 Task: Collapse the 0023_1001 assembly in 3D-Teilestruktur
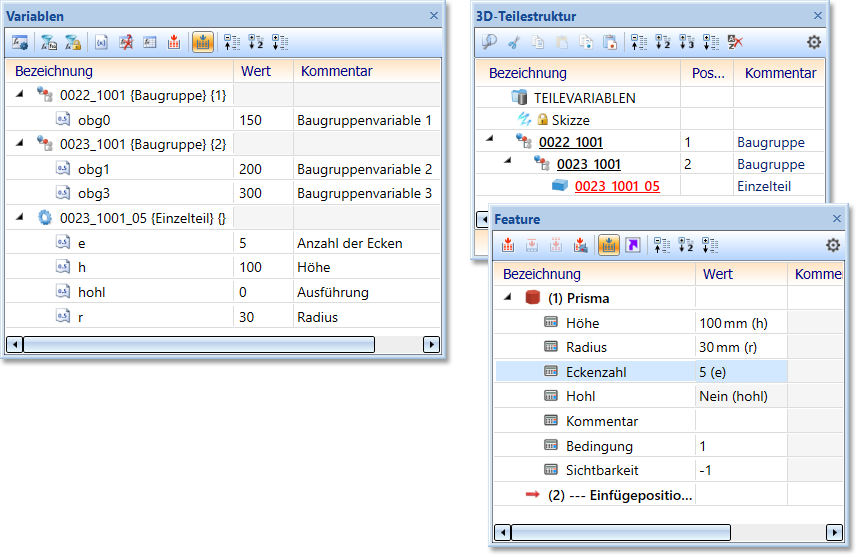point(508,161)
